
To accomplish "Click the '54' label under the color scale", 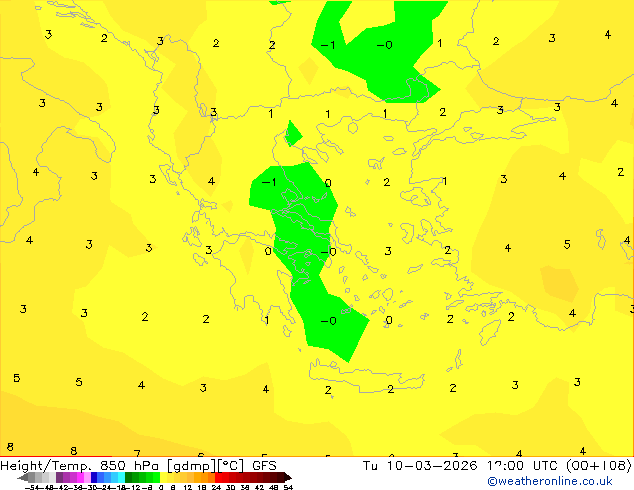I will click(287, 487).
